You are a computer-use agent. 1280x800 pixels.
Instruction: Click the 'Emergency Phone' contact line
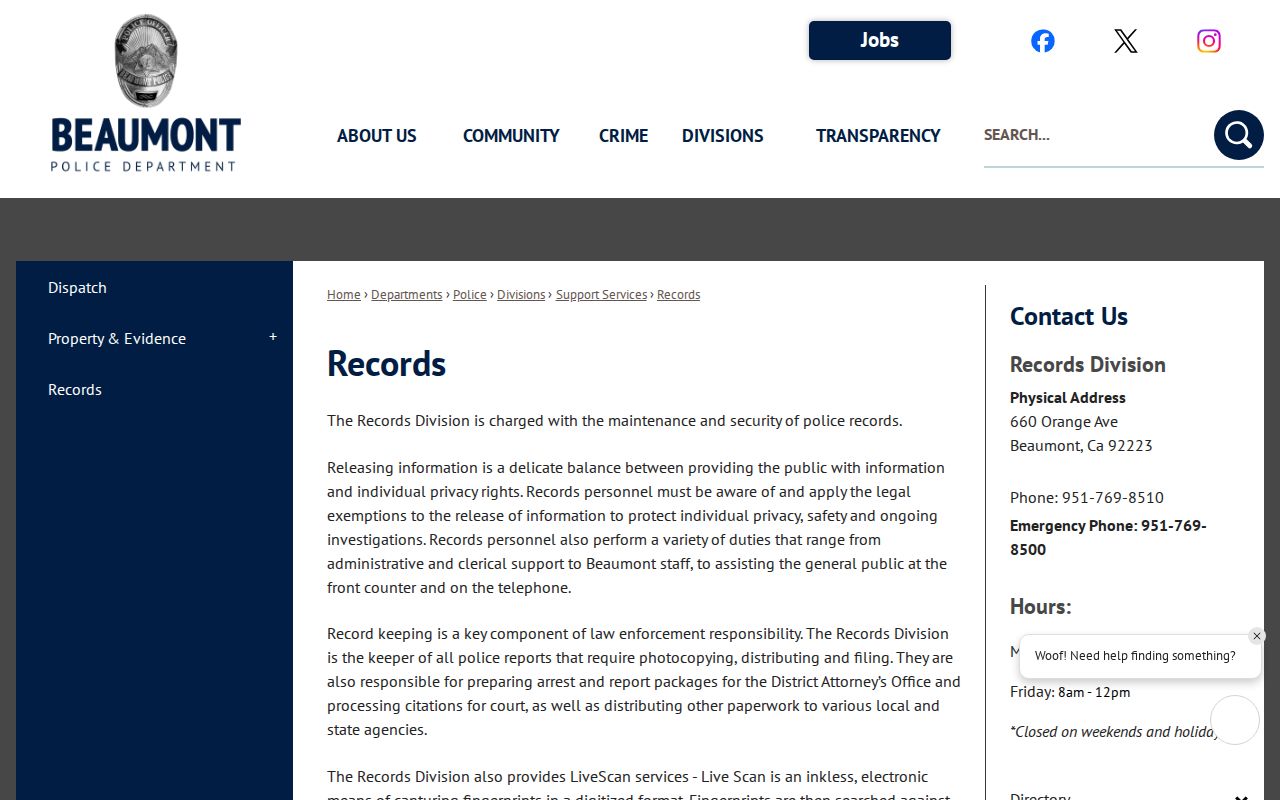tap(1108, 538)
